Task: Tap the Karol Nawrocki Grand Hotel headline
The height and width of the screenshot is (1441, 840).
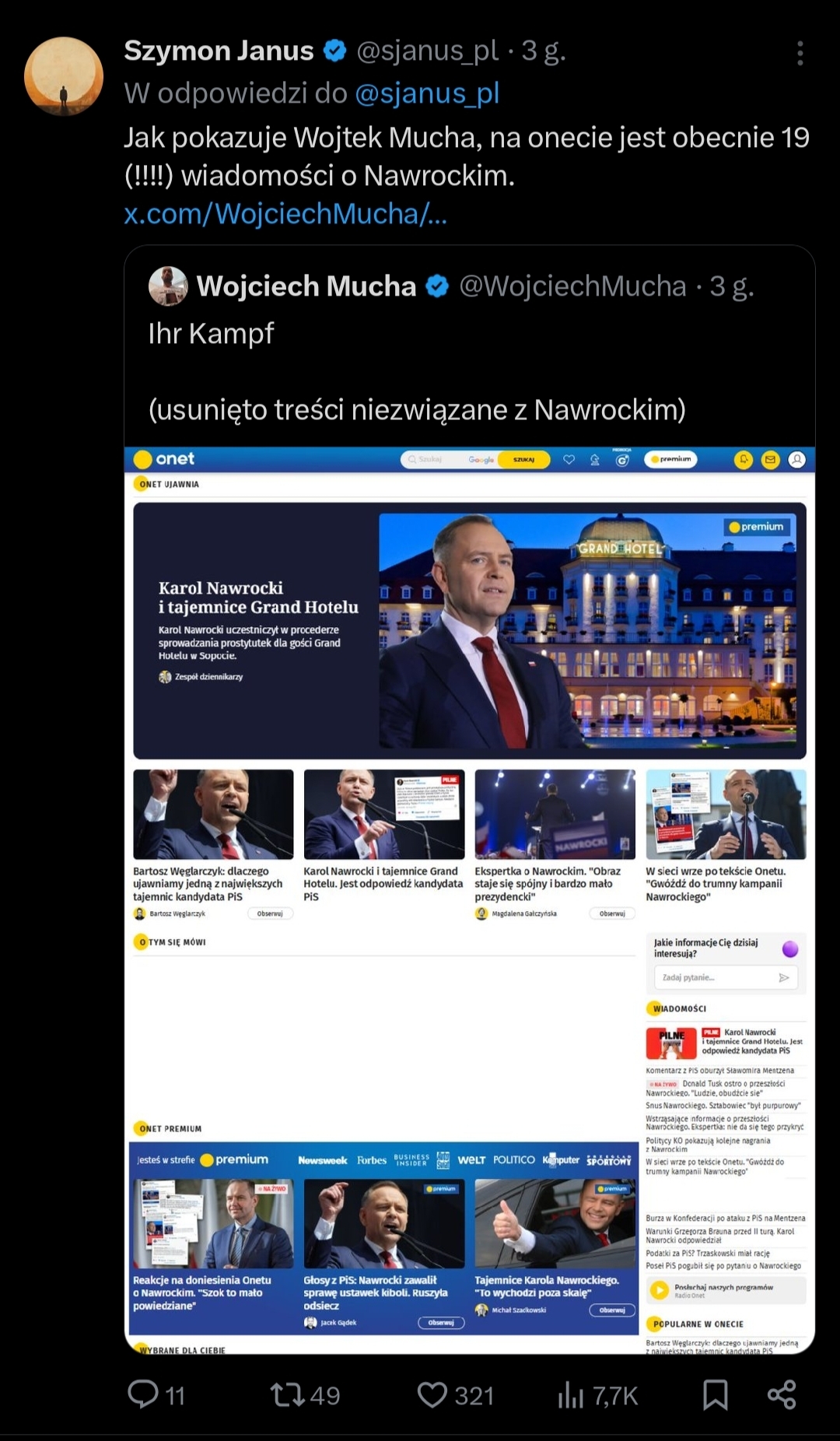Action: pos(258,598)
